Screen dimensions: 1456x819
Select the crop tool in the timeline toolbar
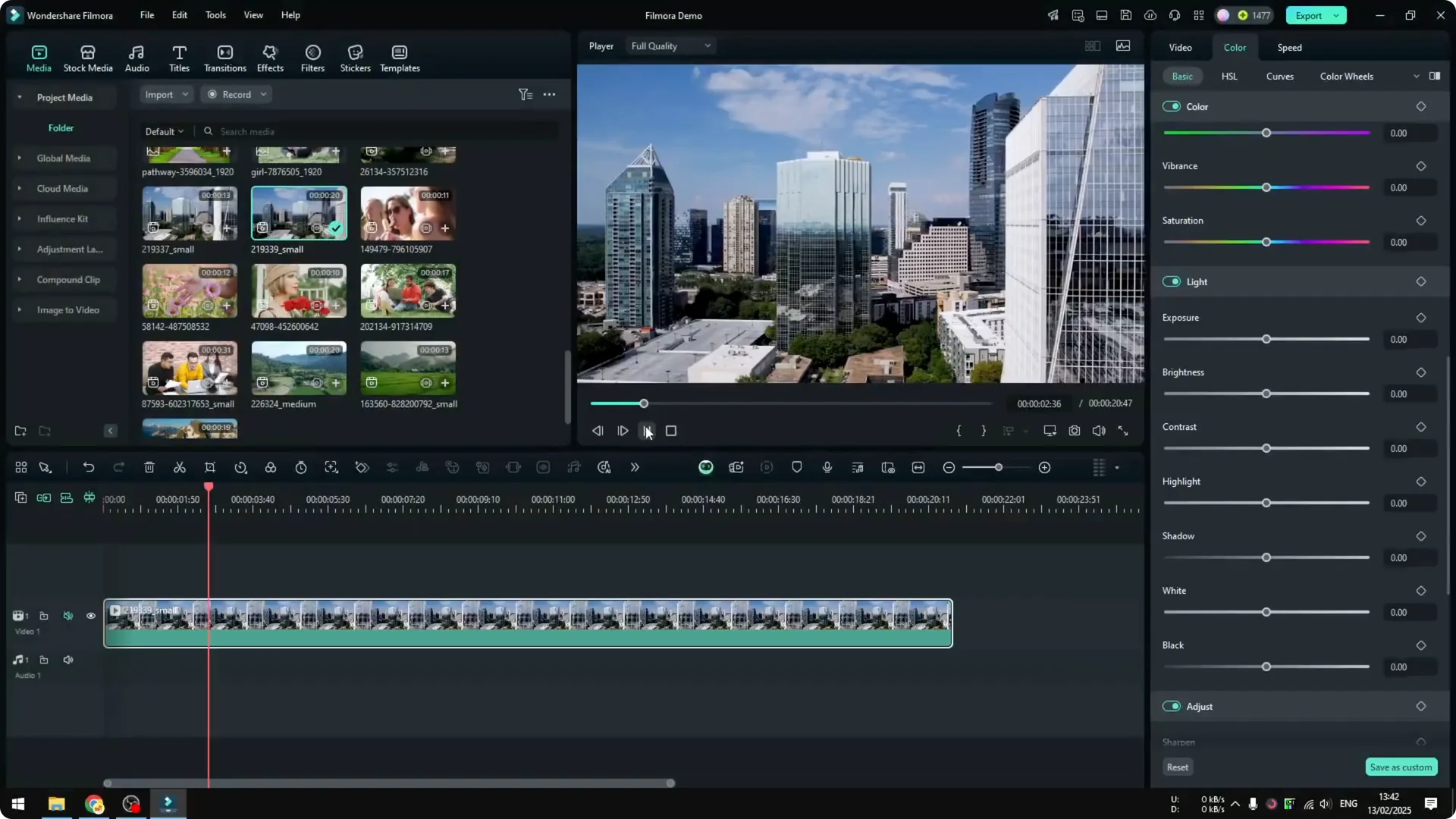pyautogui.click(x=210, y=467)
